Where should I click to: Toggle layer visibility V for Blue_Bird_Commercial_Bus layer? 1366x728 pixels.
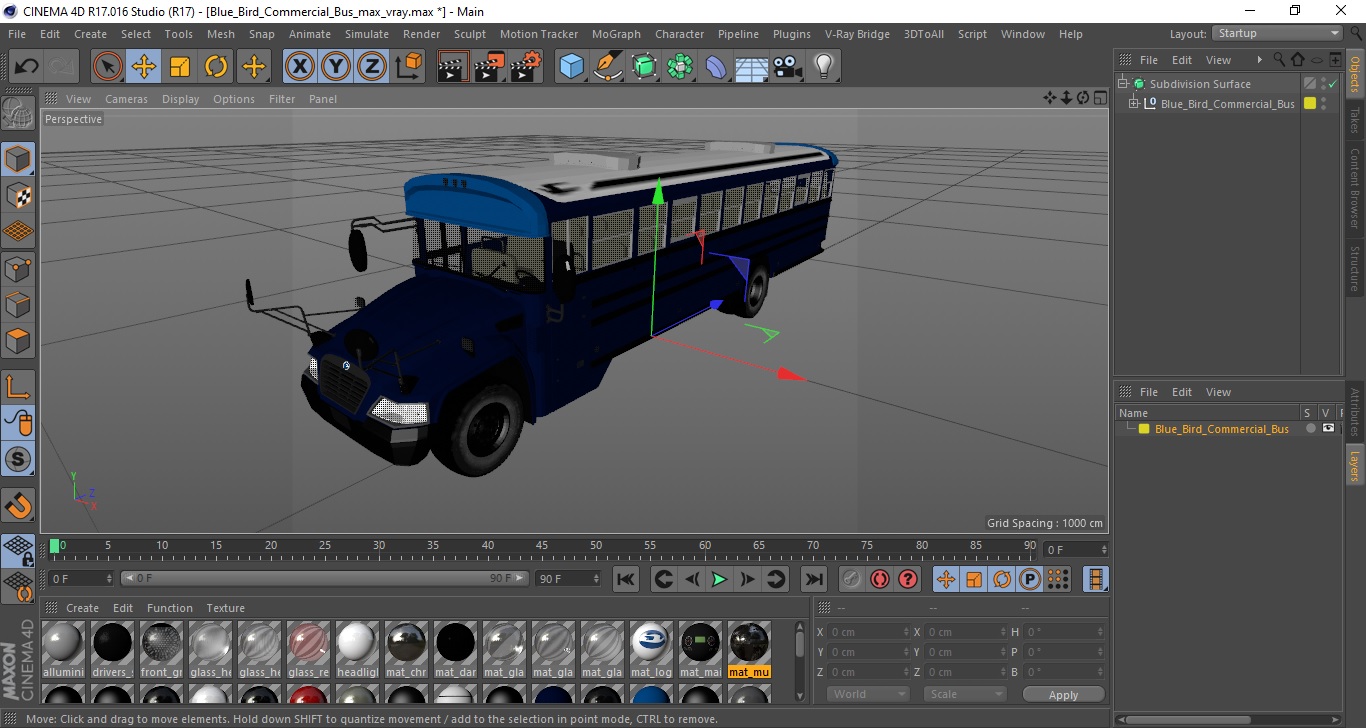(x=1328, y=428)
